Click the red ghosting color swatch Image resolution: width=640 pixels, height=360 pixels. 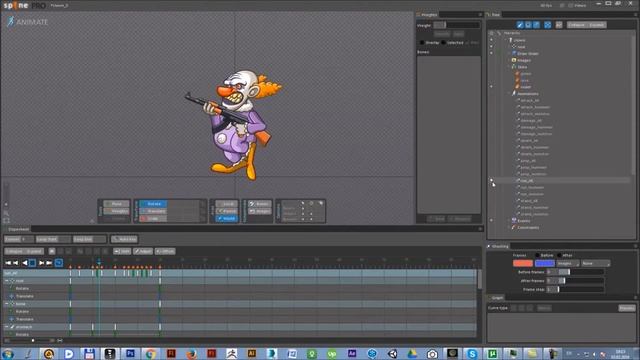point(523,263)
